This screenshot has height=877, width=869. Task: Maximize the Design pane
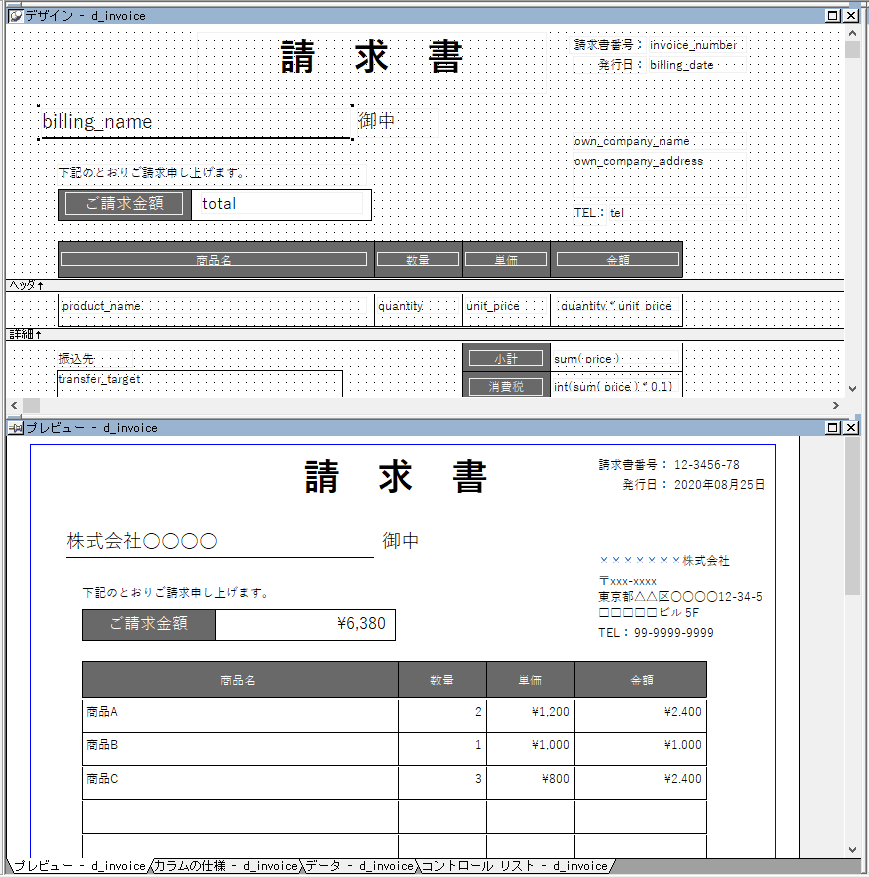coord(833,15)
